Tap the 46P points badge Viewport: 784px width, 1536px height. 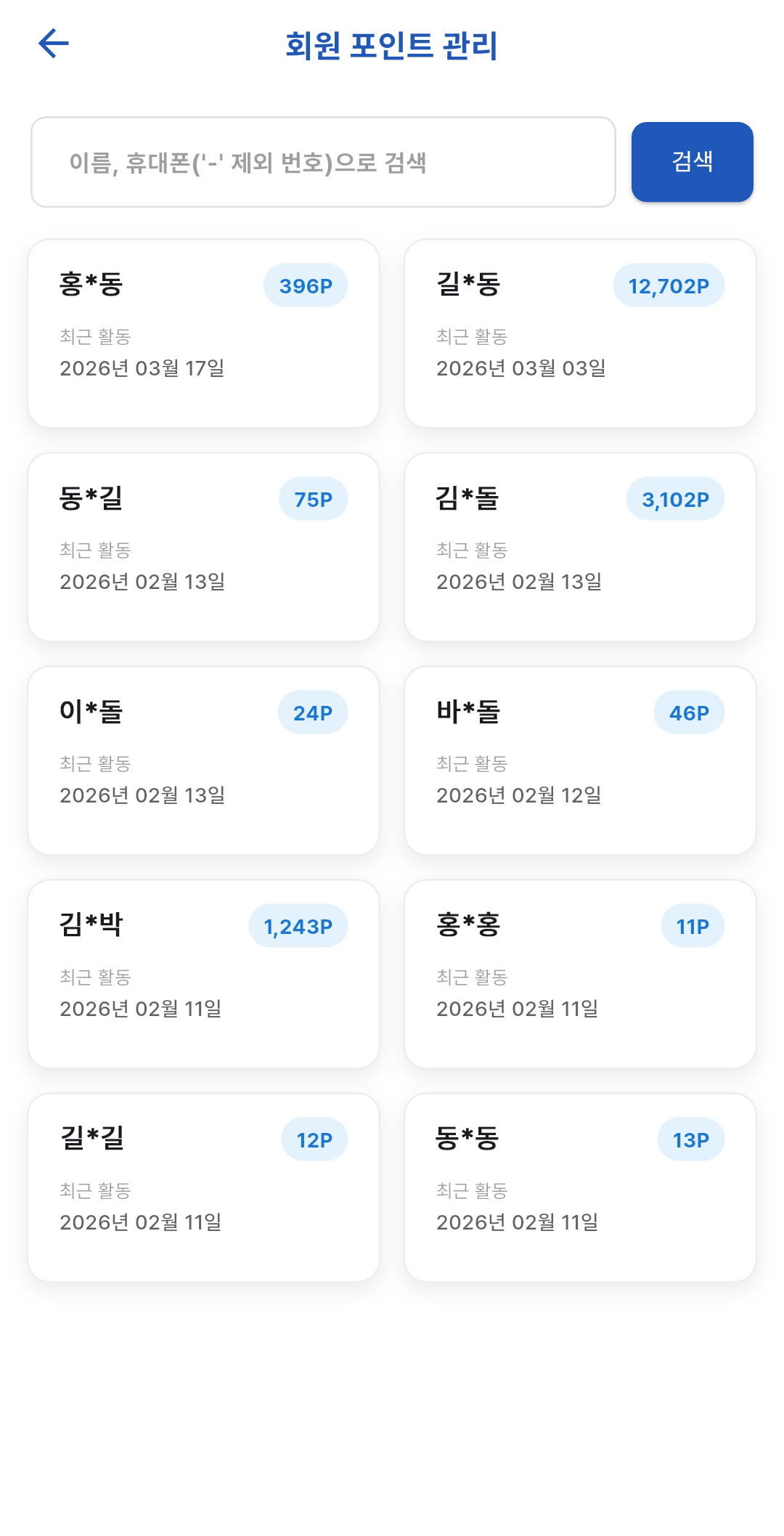[689, 712]
